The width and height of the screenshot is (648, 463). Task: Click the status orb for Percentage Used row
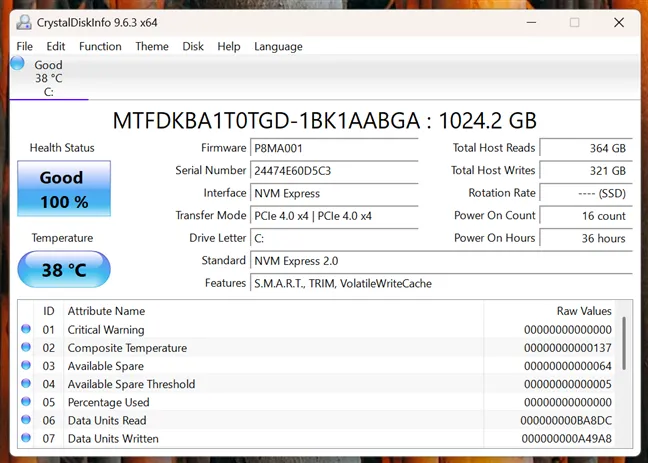click(26, 402)
